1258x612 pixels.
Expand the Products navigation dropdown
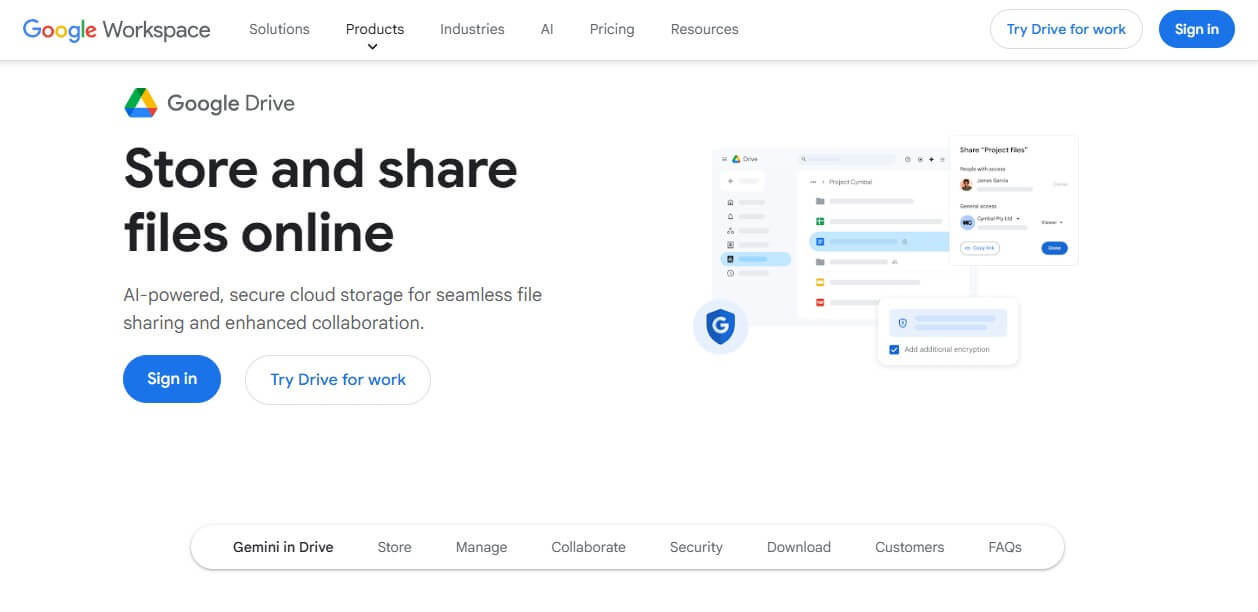pyautogui.click(x=374, y=29)
